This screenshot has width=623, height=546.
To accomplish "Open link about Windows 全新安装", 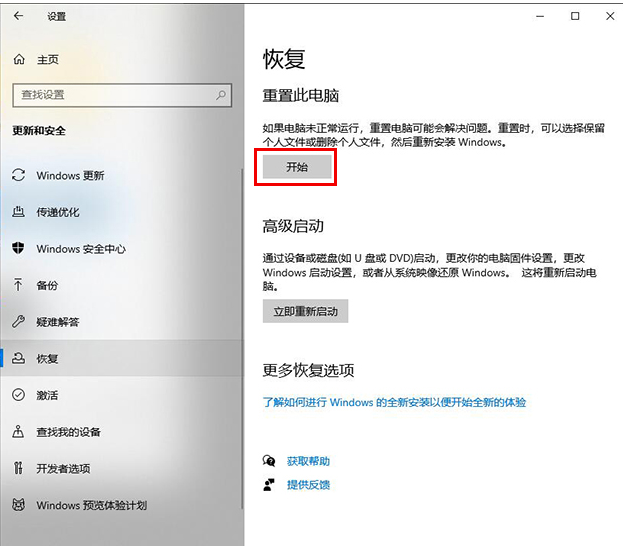I will [x=394, y=402].
